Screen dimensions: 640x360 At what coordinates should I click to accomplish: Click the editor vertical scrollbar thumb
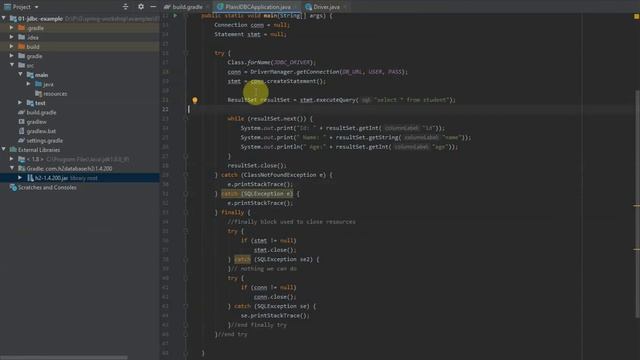[637, 203]
